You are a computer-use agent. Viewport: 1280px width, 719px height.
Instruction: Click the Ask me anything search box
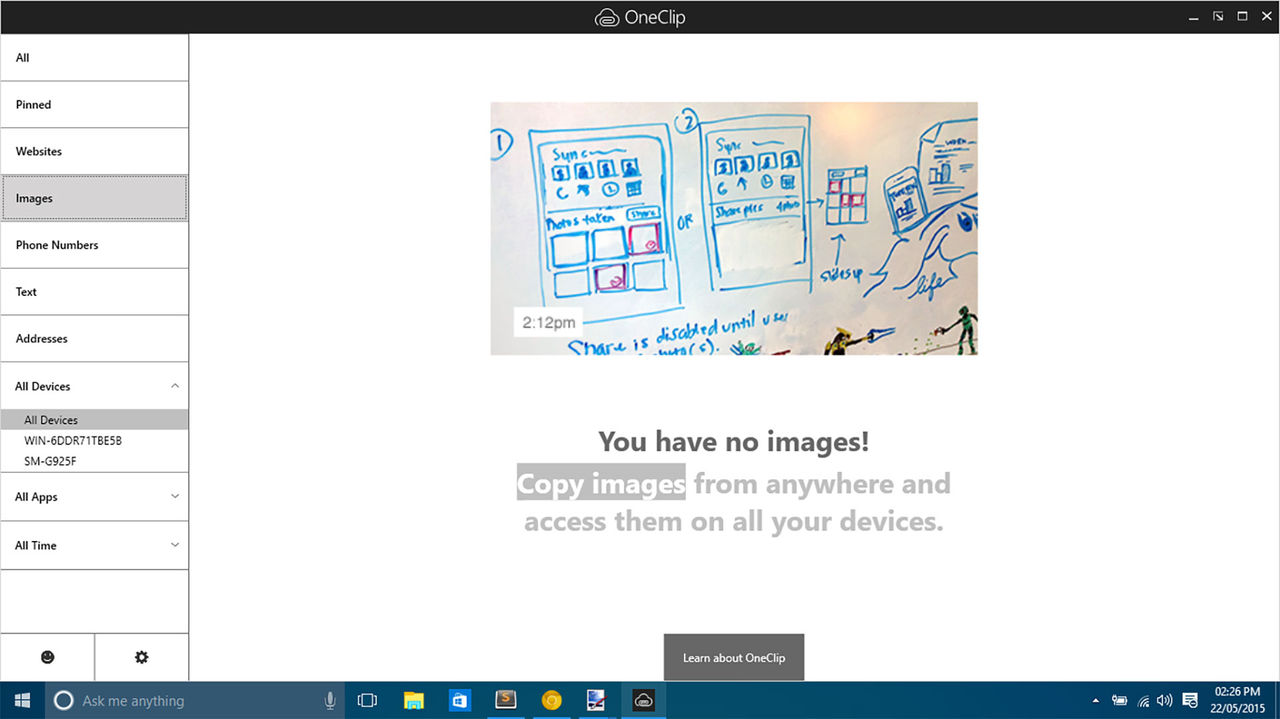point(195,701)
